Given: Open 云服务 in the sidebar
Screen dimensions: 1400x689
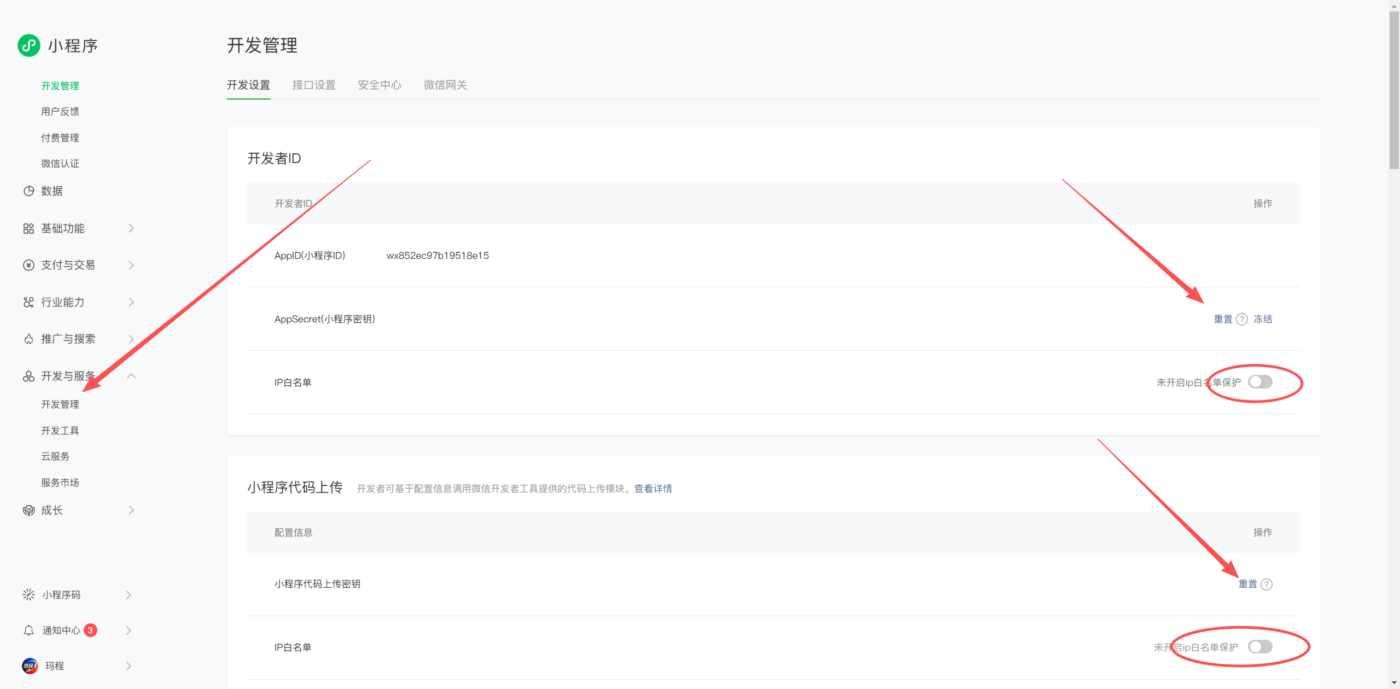Looking at the screenshot, I should click(x=55, y=456).
